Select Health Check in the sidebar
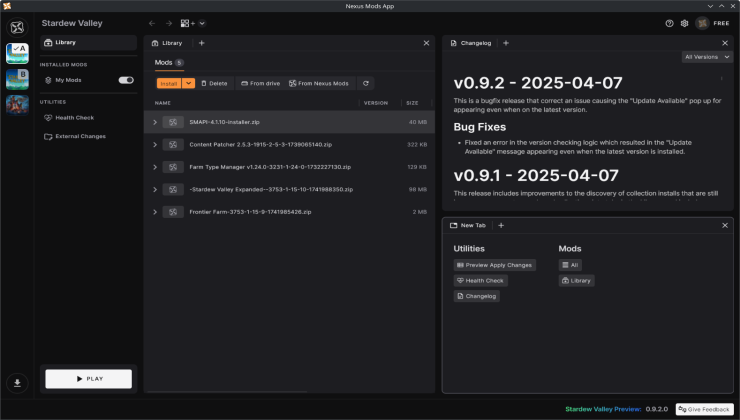 (x=75, y=117)
